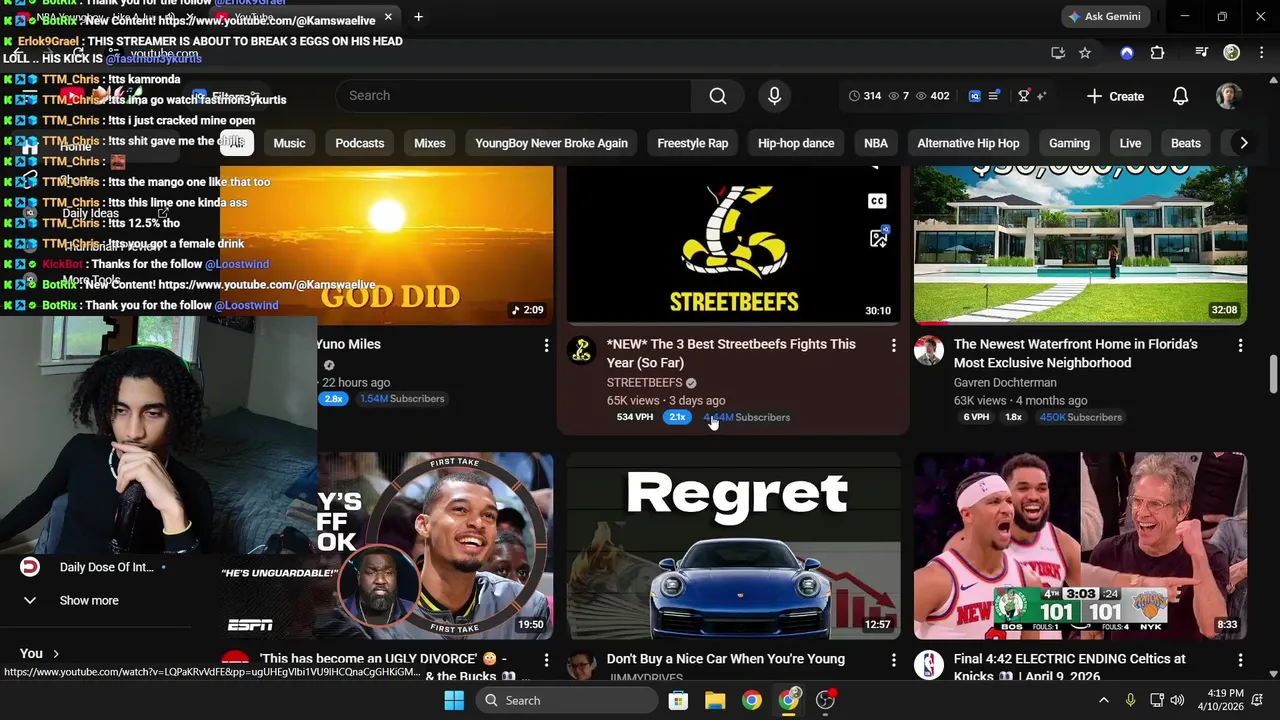
Task: Select the Hip-hop dance chip
Action: 796,143
